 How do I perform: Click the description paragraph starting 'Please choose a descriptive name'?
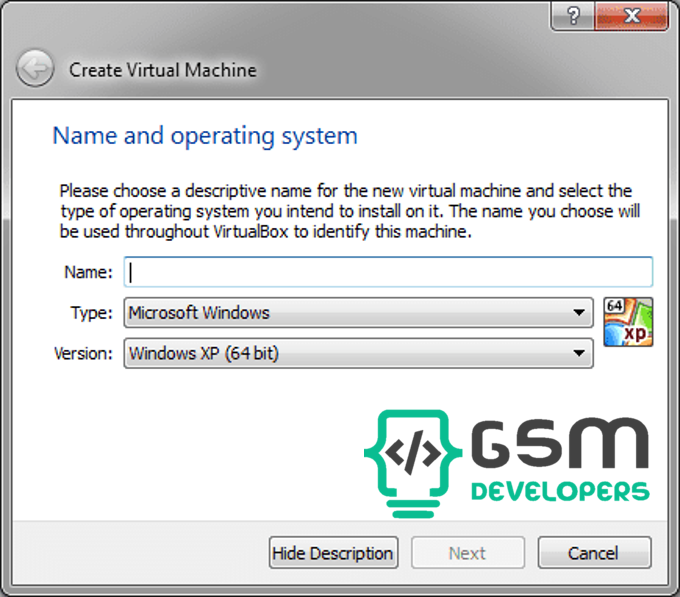click(x=350, y=211)
